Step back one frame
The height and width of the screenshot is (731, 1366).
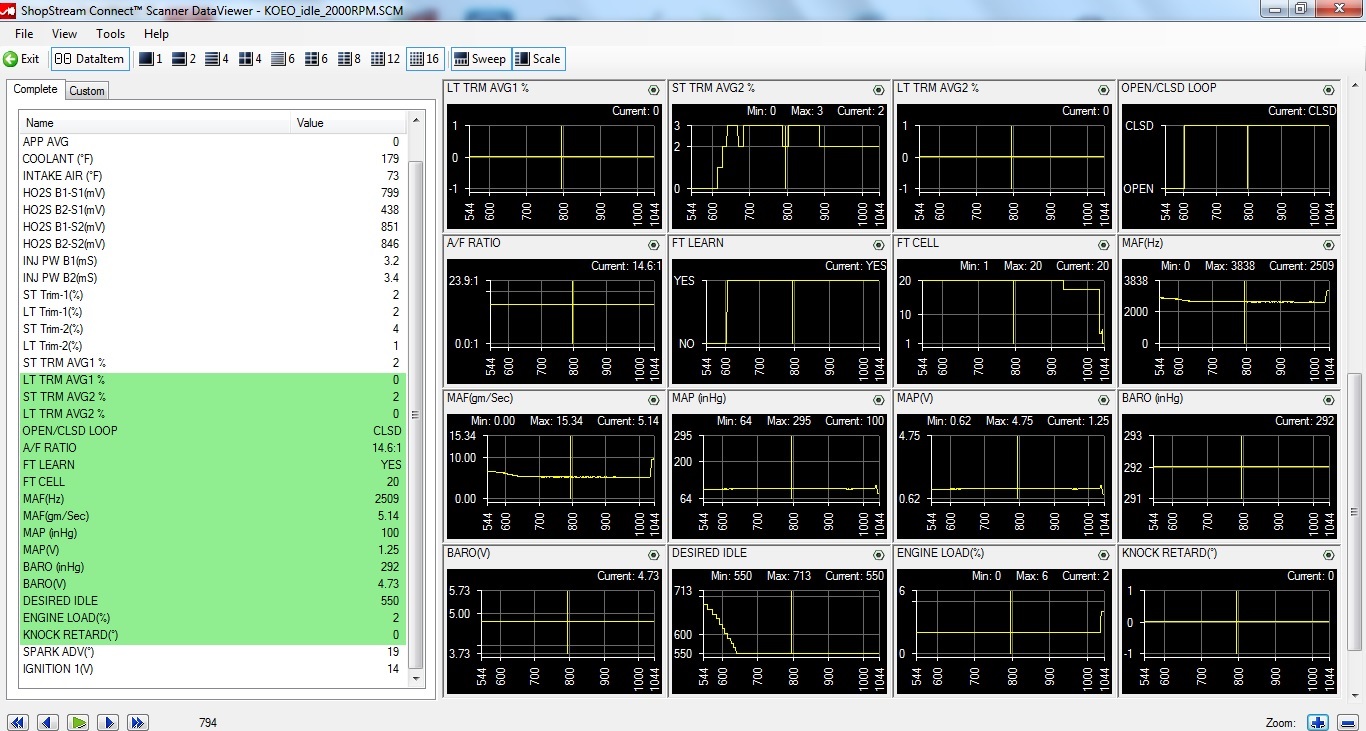pyautogui.click(x=47, y=722)
